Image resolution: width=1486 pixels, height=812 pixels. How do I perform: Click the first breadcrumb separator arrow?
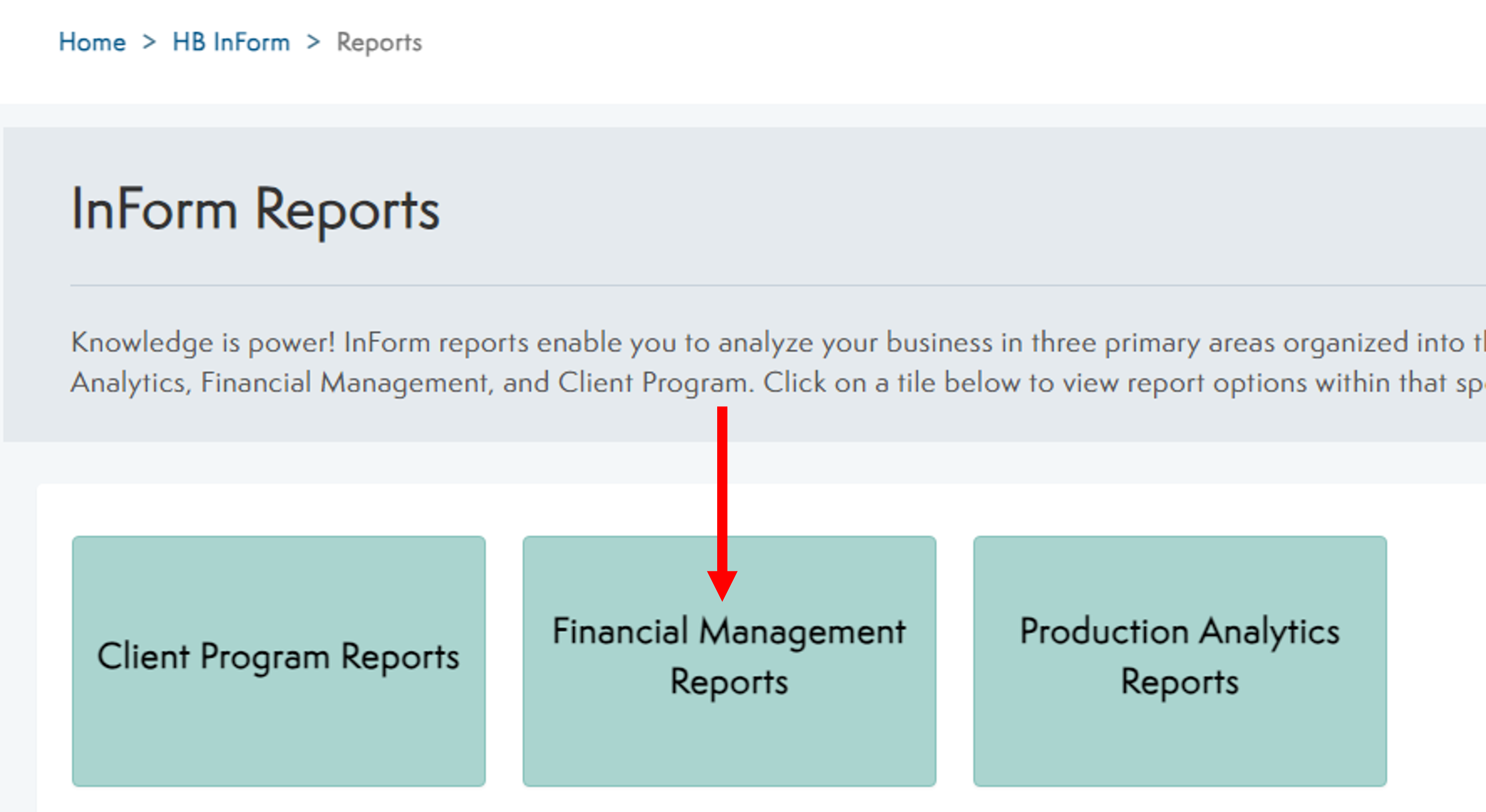click(x=150, y=41)
